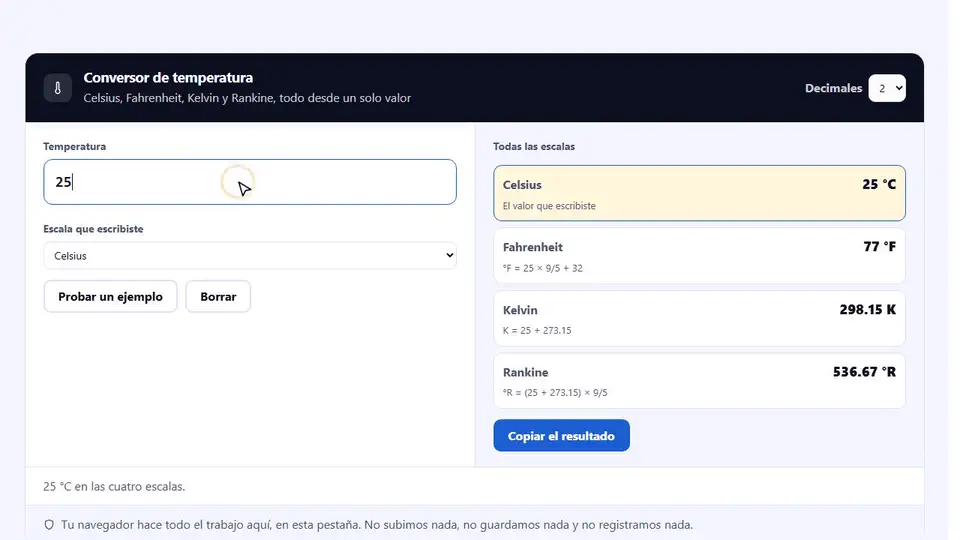
Task: Select the Kelvin result card
Action: click(699, 318)
